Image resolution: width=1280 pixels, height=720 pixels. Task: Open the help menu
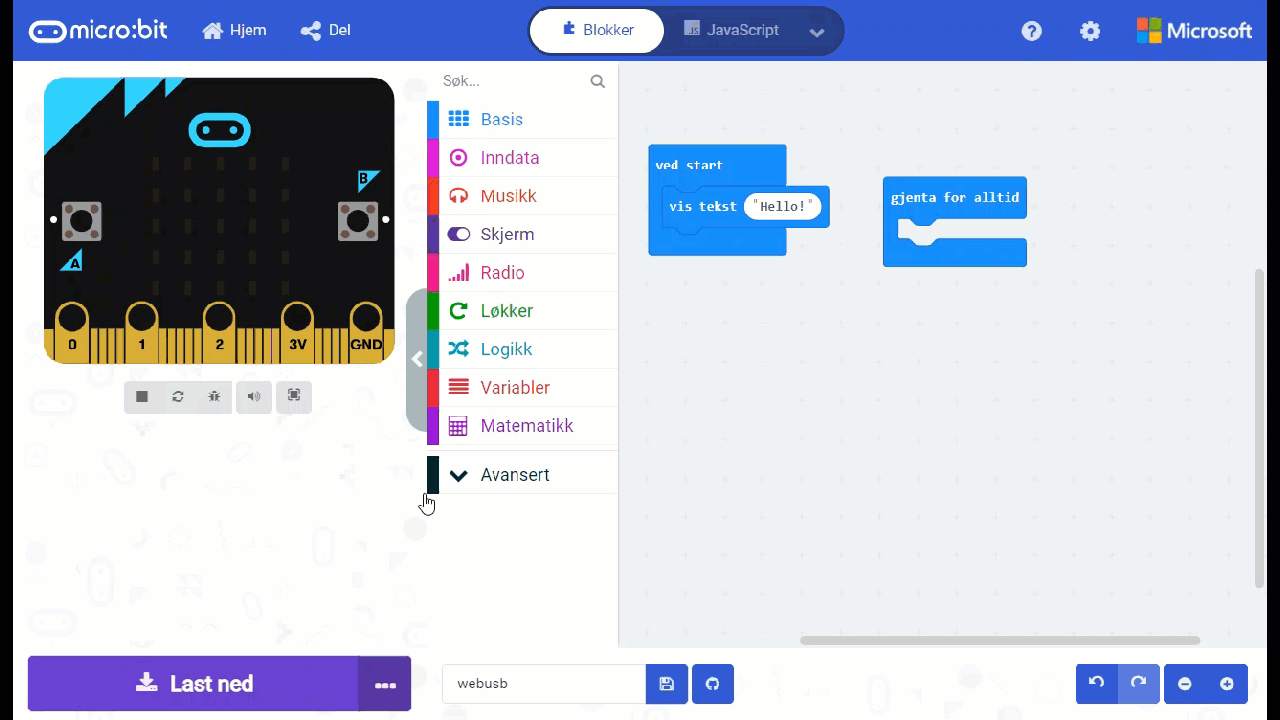coord(1031,31)
